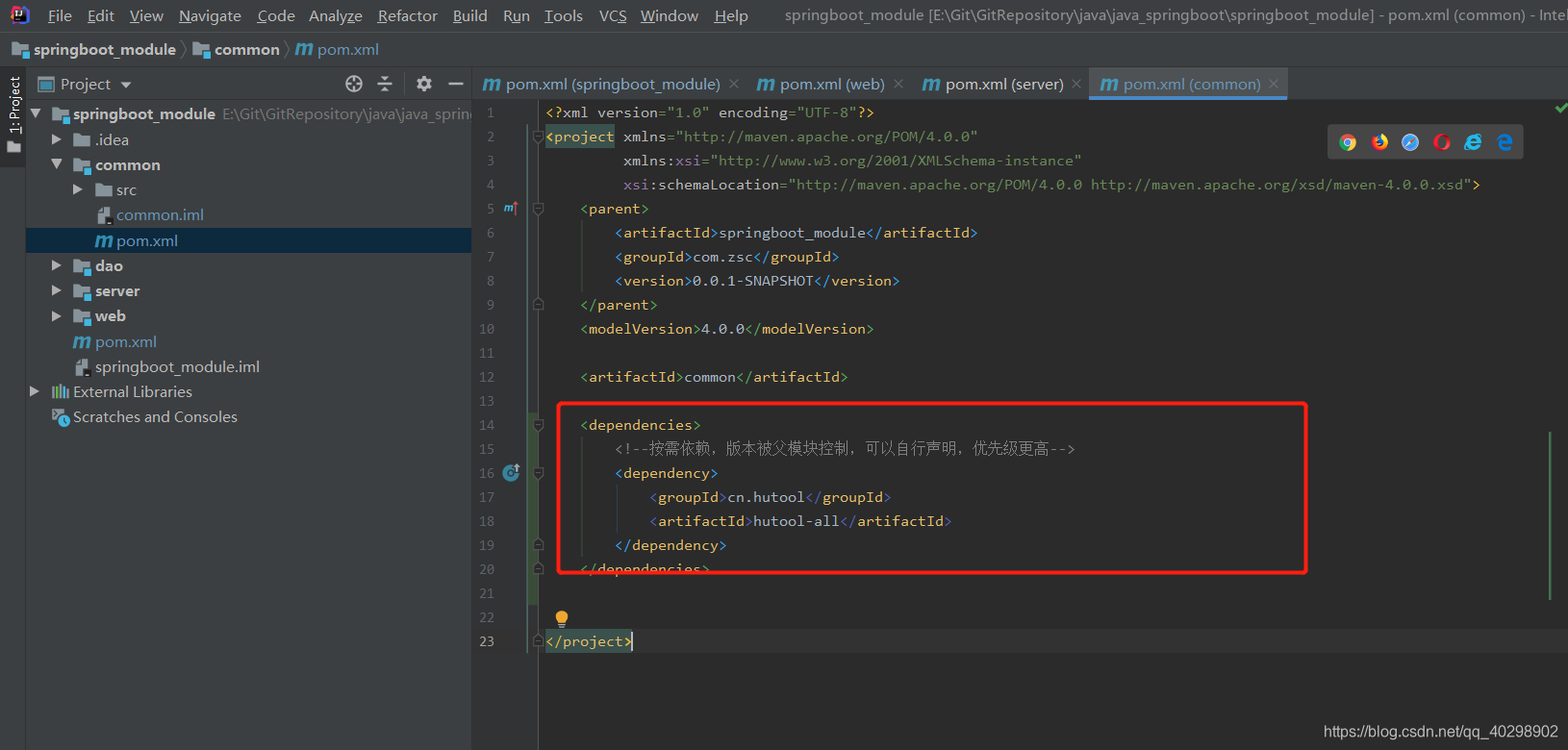This screenshot has height=750, width=1568.
Task: Open in Firefox browser icon
Action: (1379, 142)
